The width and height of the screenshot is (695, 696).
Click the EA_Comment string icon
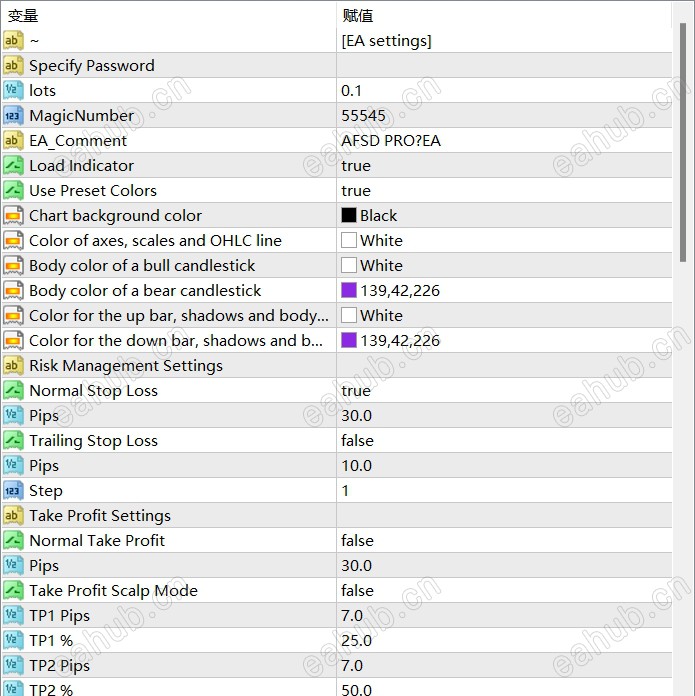click(13, 141)
